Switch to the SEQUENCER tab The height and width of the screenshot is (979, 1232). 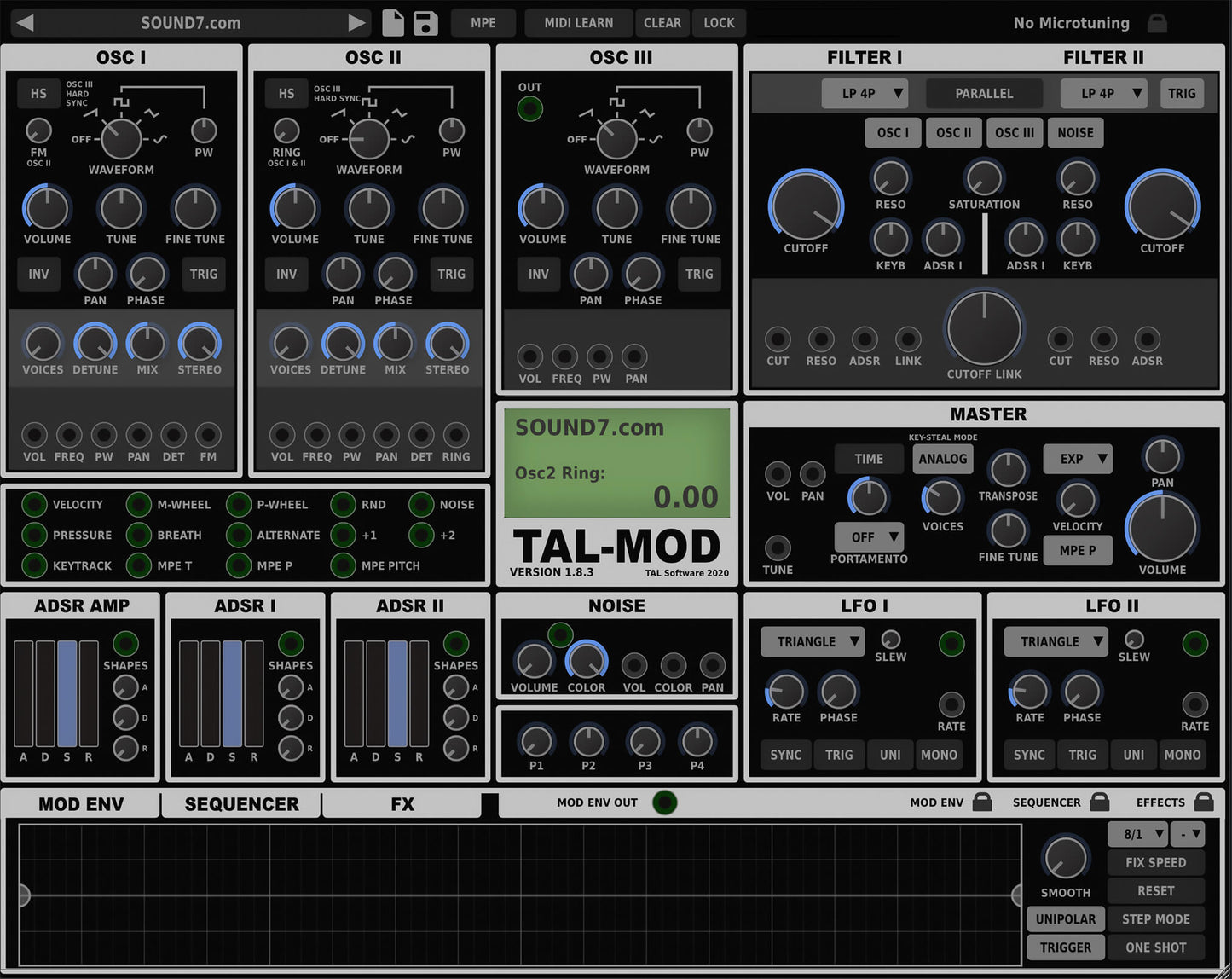[241, 804]
